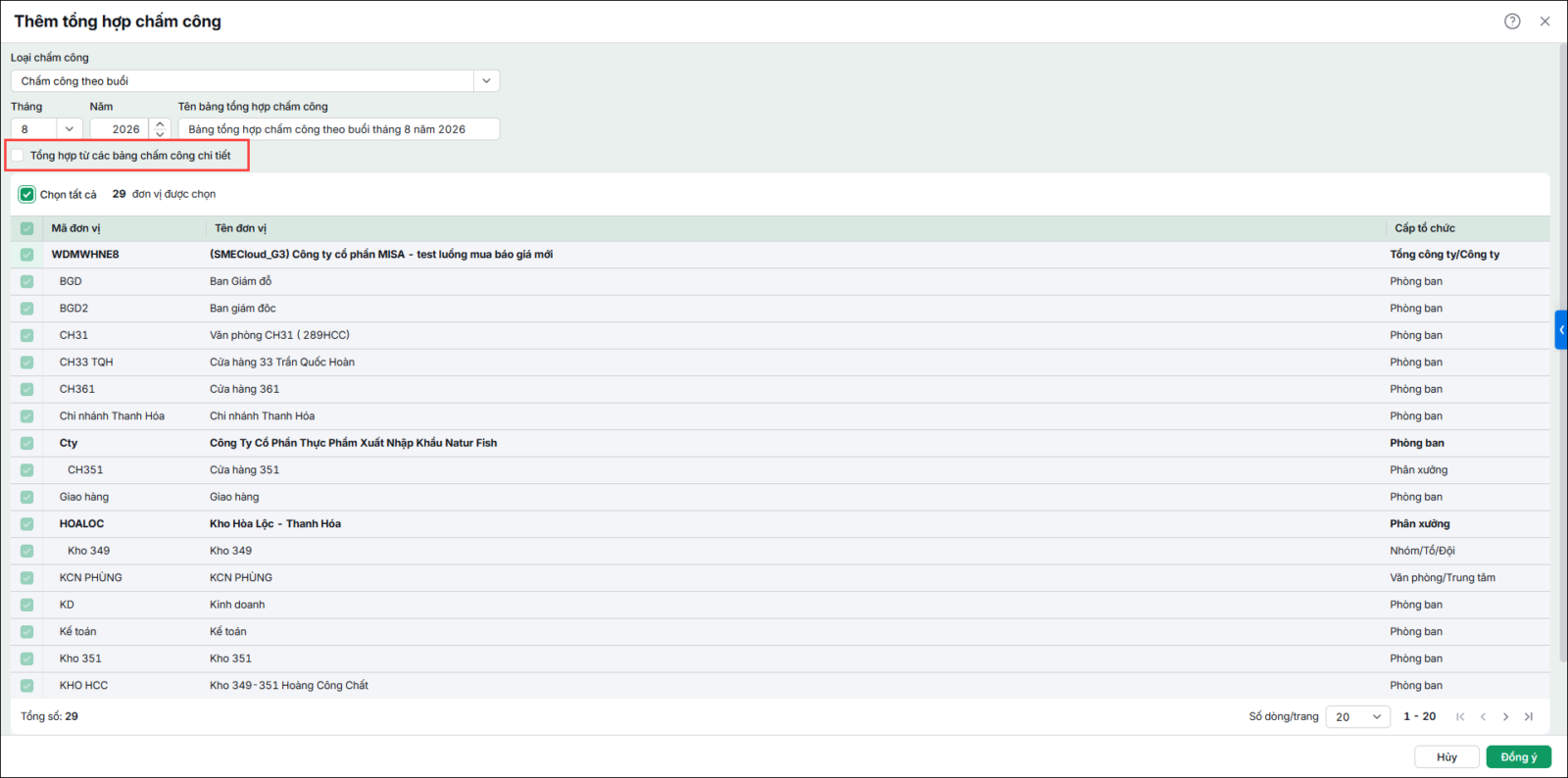
Task: Enable Tổng hợp từ các bảng chấm công chi tiết
Action: pos(18,156)
